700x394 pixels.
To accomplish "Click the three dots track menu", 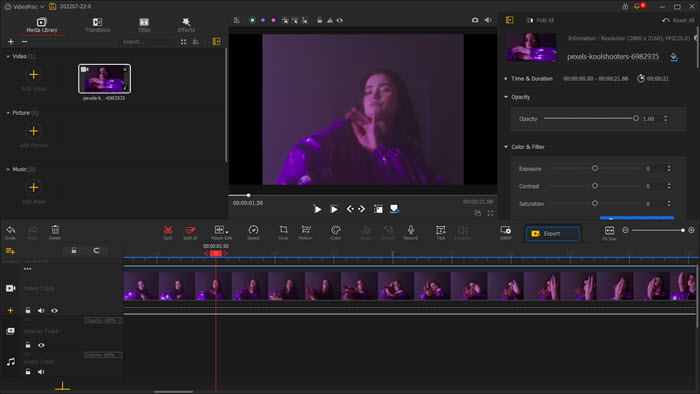I will click(x=28, y=269).
